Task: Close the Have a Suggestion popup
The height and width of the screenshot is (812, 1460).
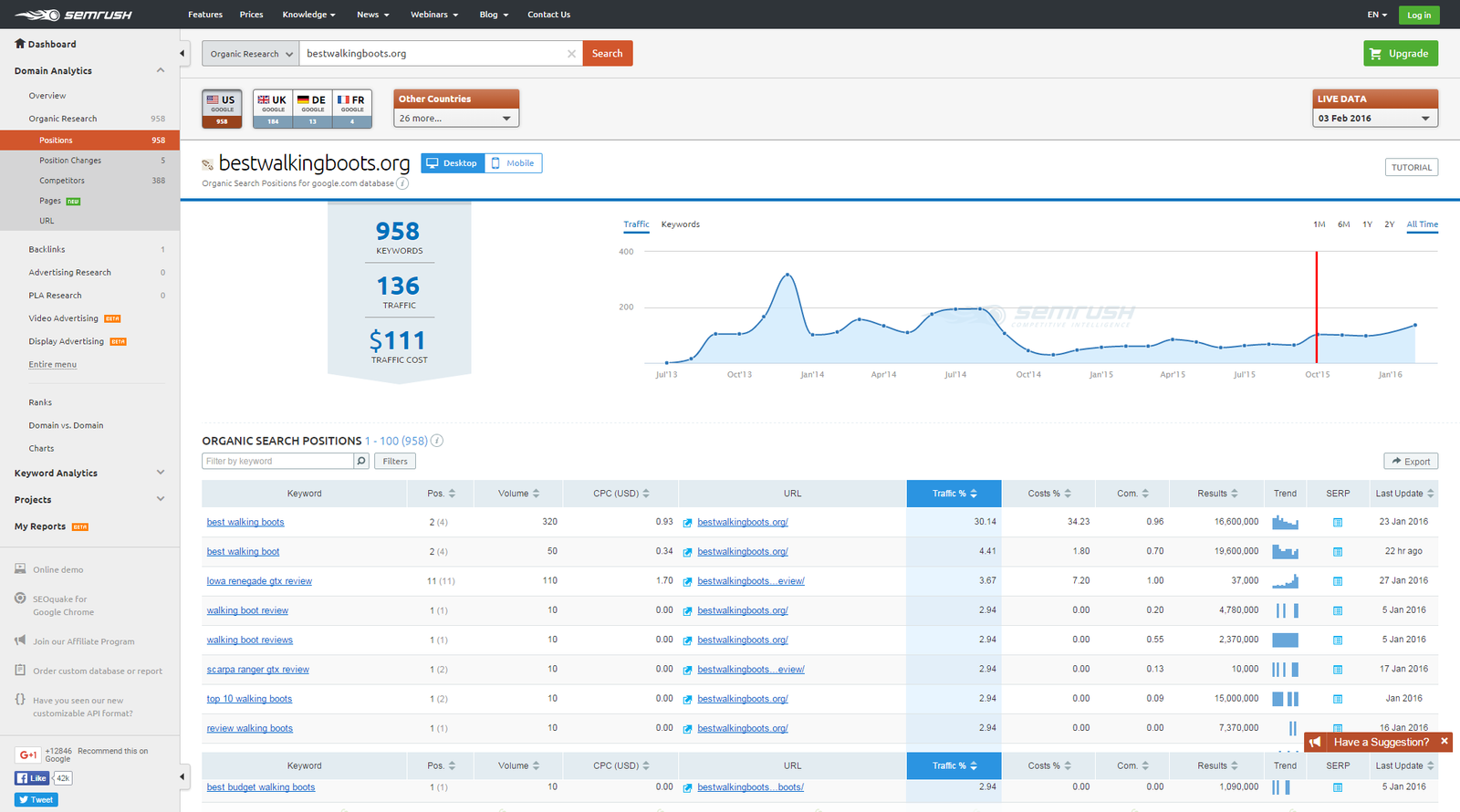Action: point(1444,742)
